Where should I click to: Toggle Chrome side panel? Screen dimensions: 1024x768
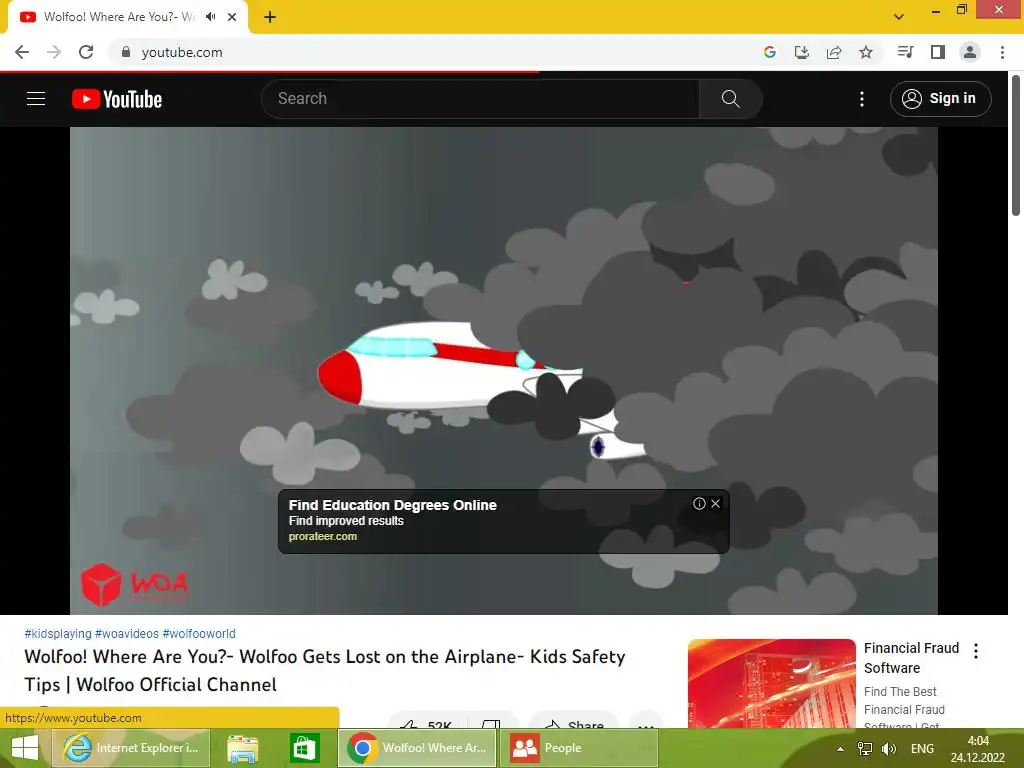[x=938, y=52]
